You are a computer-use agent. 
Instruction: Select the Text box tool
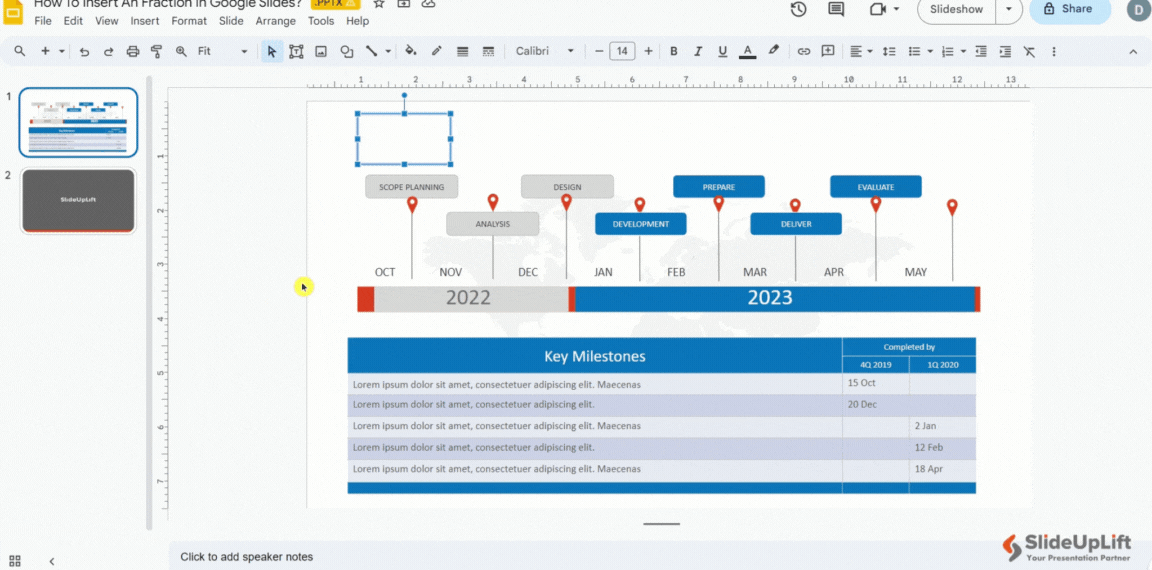[x=296, y=51]
